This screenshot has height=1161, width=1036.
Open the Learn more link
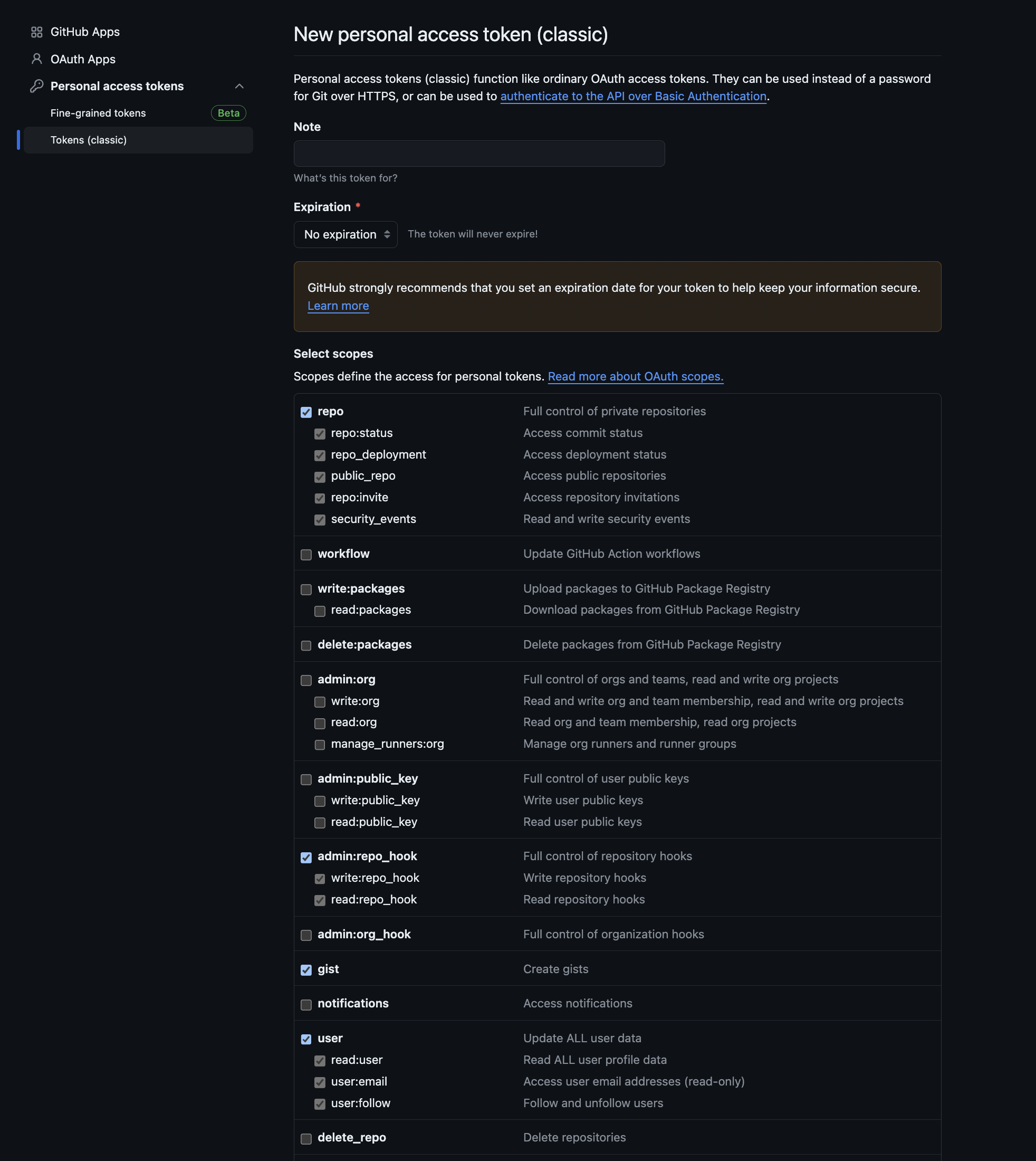338,306
